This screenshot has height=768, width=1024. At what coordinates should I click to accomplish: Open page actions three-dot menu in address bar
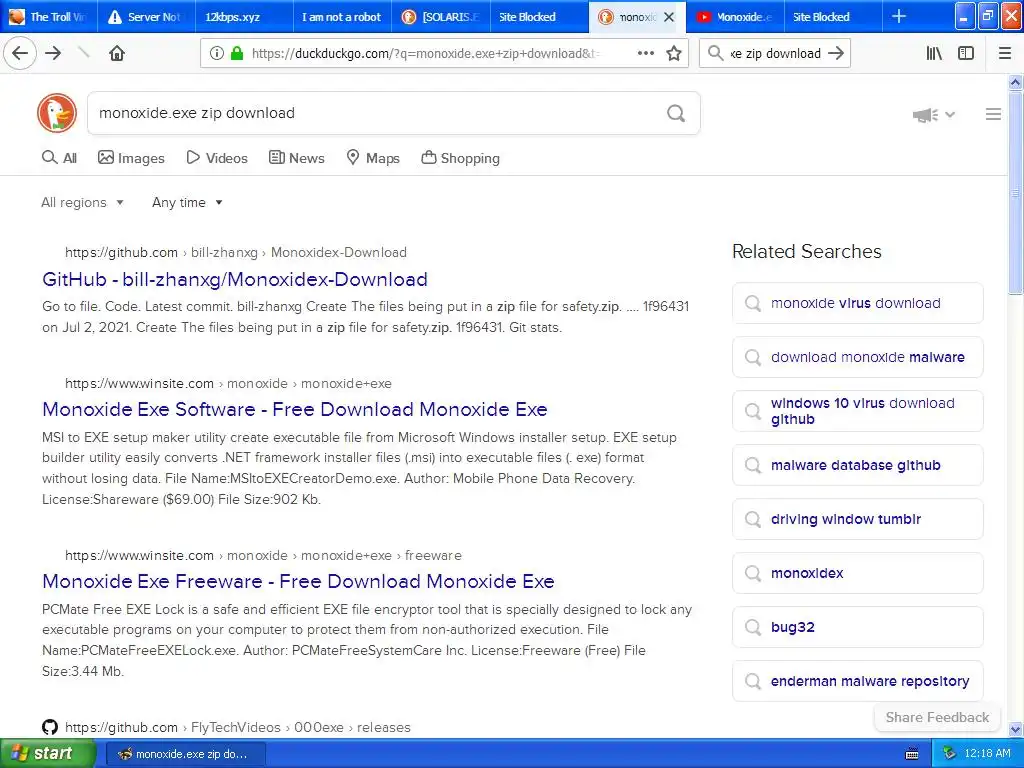(646, 54)
